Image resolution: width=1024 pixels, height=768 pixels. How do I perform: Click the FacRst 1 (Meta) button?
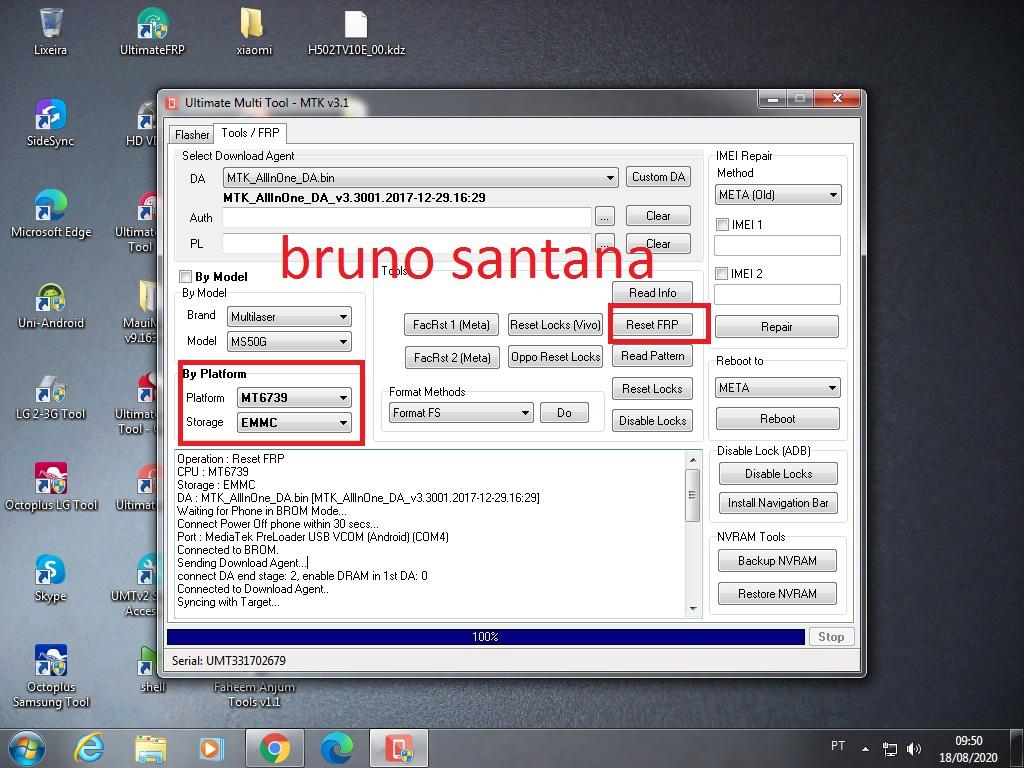(x=451, y=325)
